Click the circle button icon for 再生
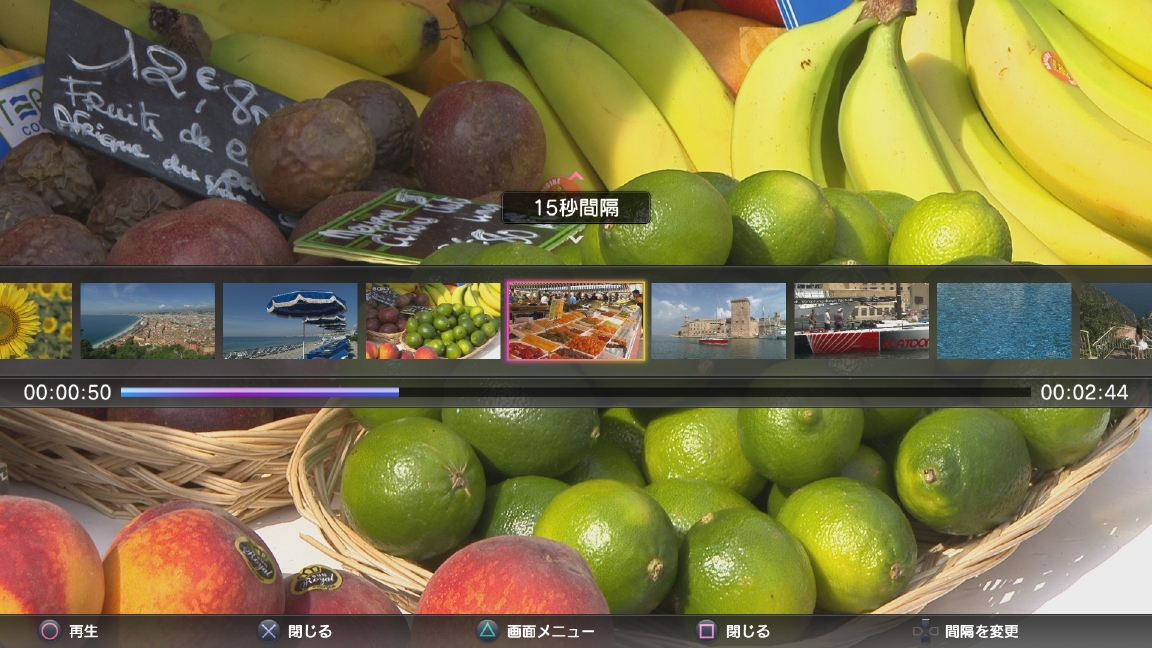Image resolution: width=1152 pixels, height=648 pixels. click(x=49, y=631)
